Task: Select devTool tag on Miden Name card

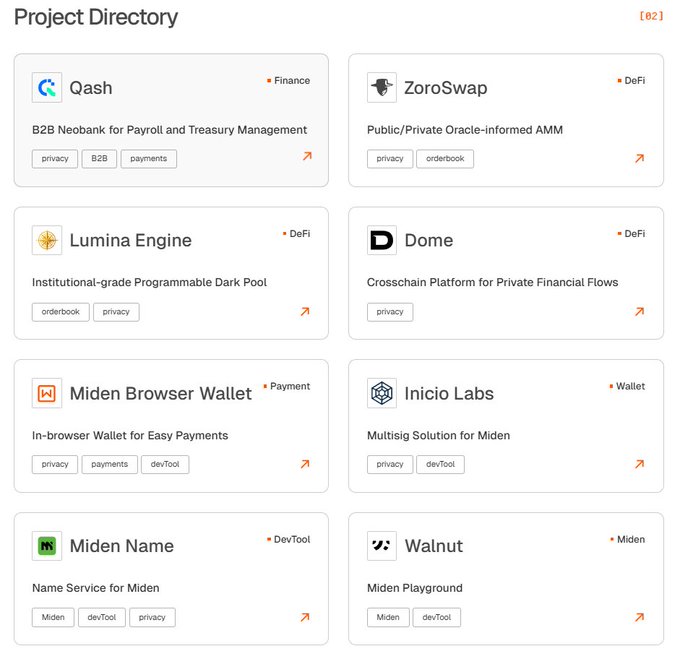Action: coord(102,617)
